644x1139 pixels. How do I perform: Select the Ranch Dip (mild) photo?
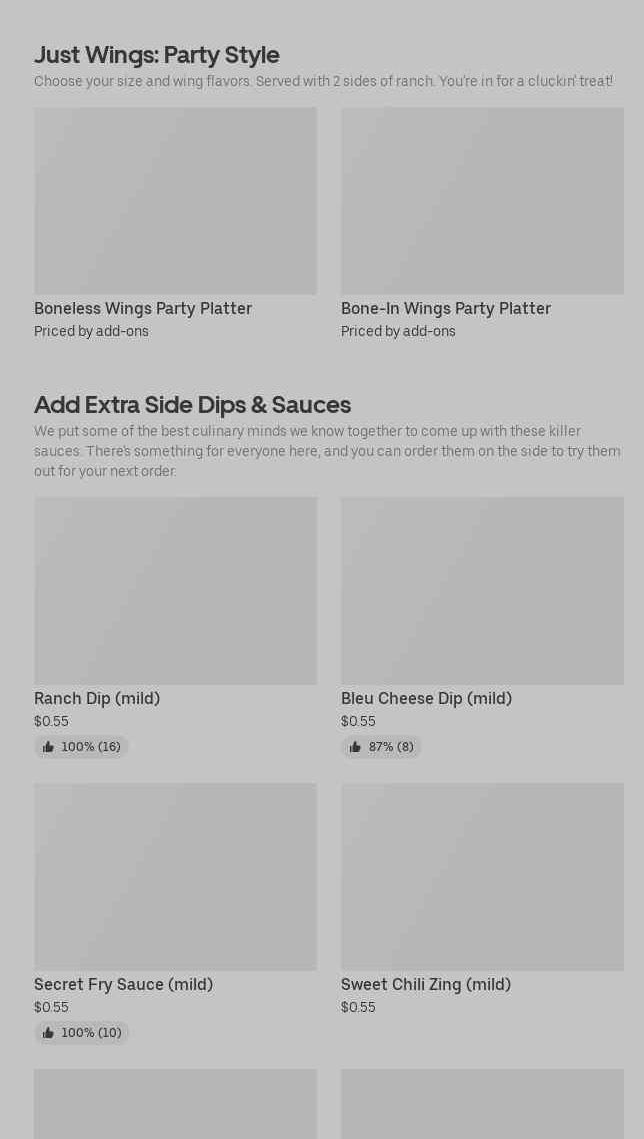point(175,591)
